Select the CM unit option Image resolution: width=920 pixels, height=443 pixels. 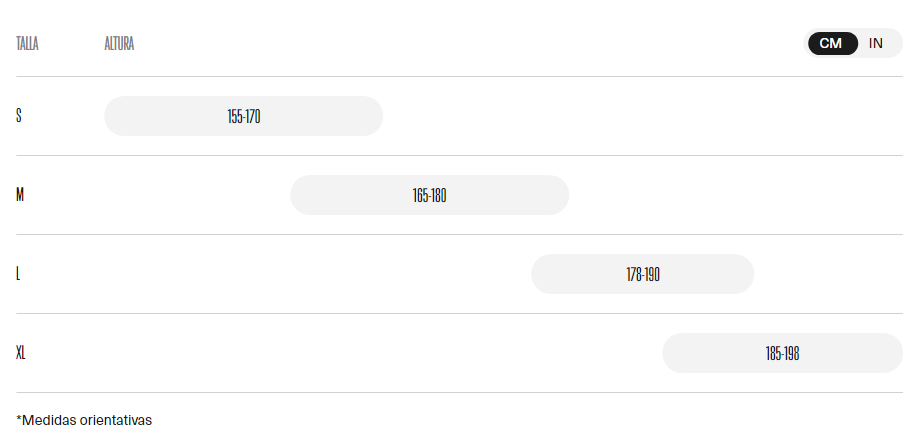coord(831,43)
